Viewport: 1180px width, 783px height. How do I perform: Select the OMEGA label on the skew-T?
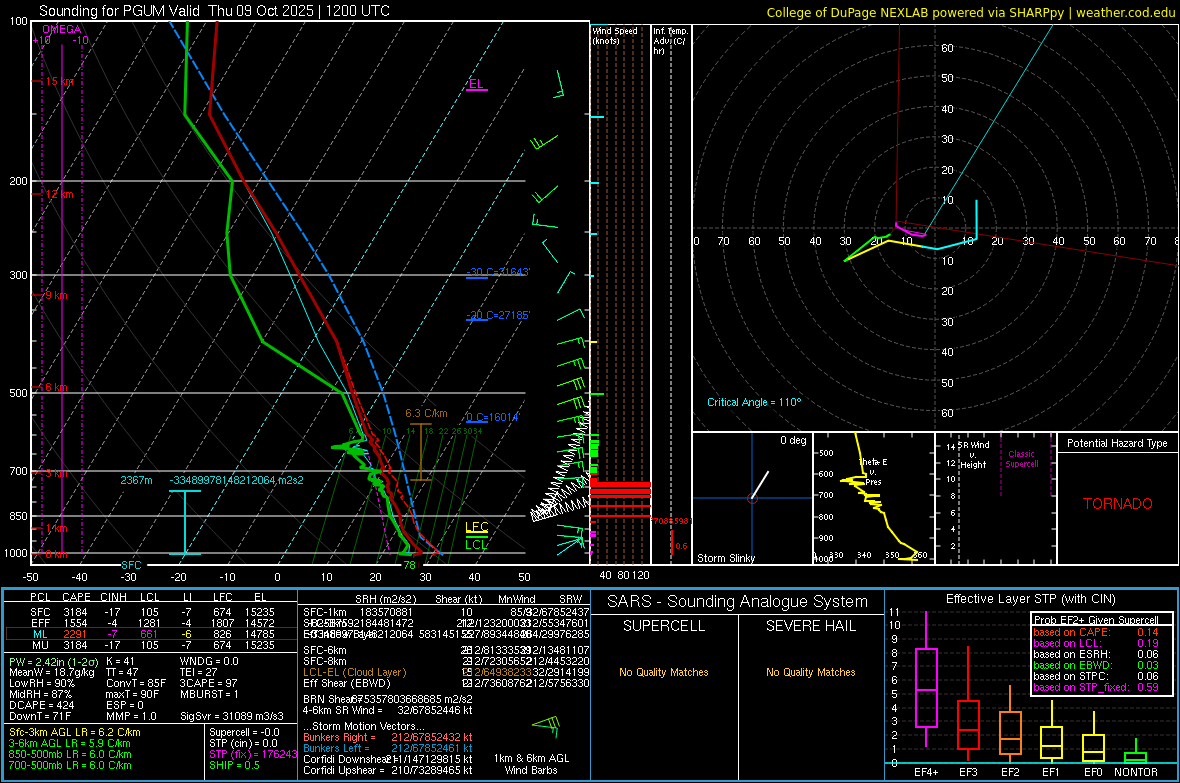tap(62, 29)
